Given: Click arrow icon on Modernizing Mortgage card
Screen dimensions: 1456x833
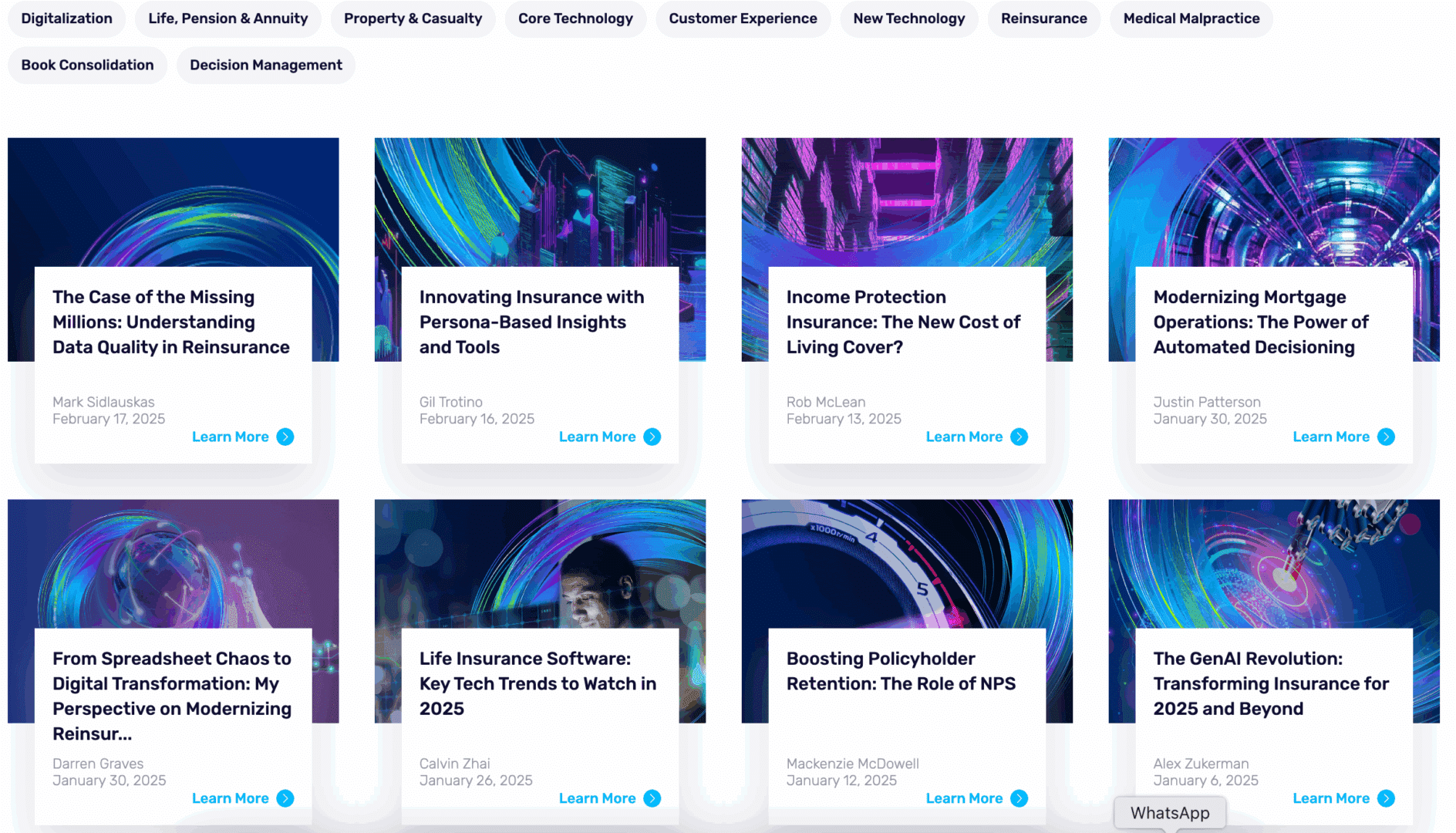Looking at the screenshot, I should (x=1387, y=437).
